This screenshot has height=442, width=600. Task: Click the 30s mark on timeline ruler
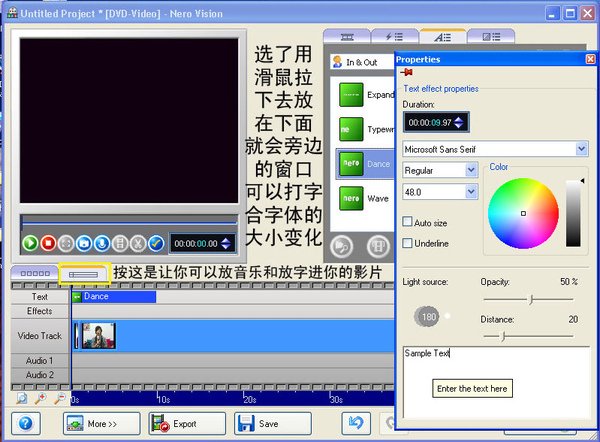tap(336, 399)
